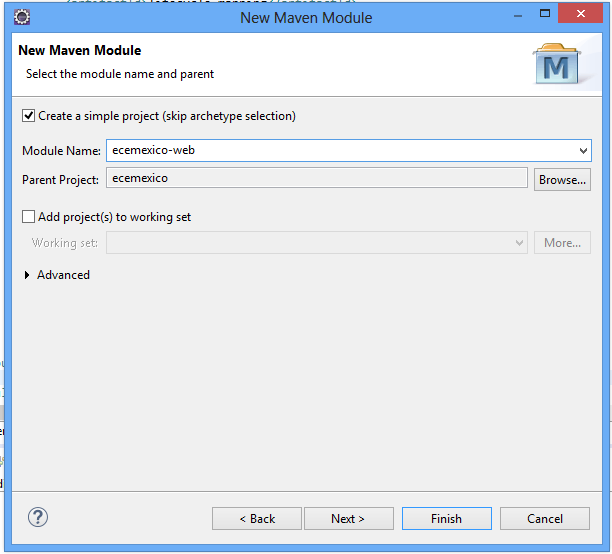Click Finish to create the module
612x554 pixels.
tap(447, 518)
